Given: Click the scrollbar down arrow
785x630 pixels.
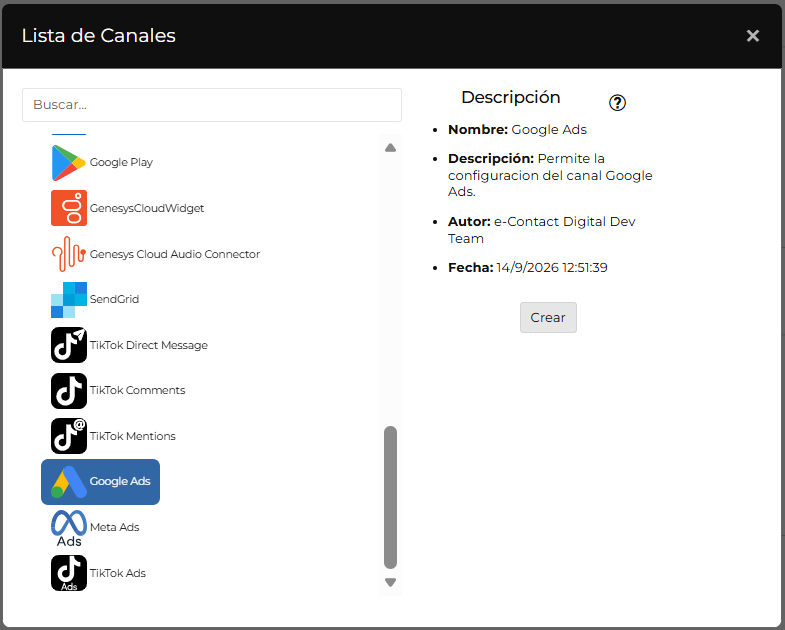Looking at the screenshot, I should click(390, 582).
